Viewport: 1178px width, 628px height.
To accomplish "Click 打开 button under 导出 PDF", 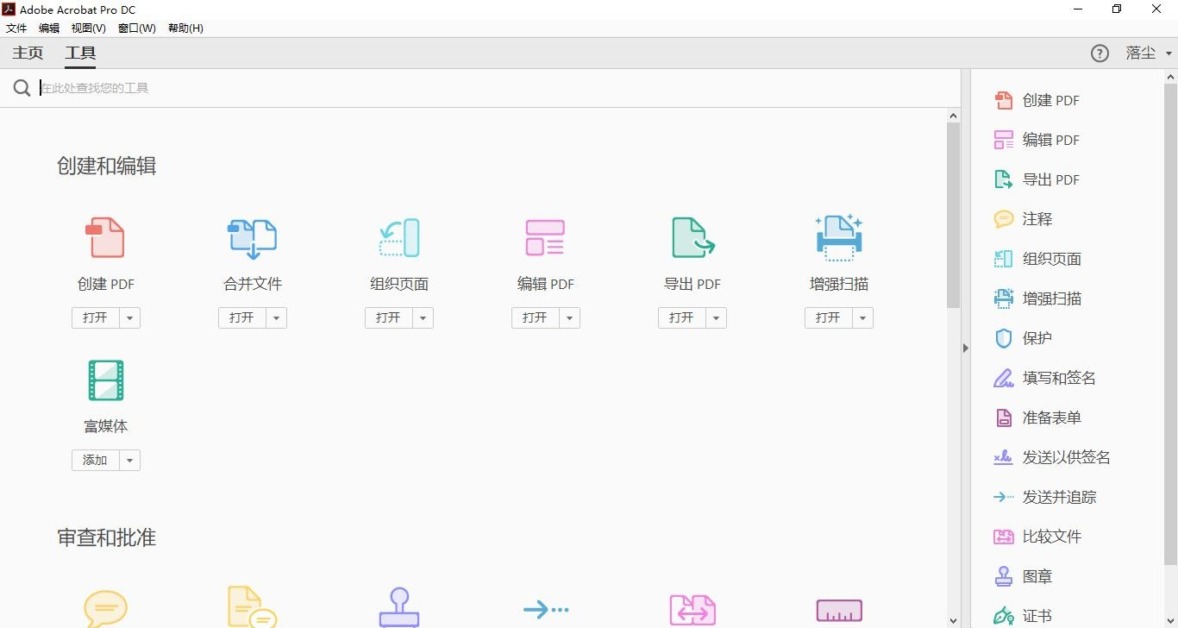I will tap(681, 318).
